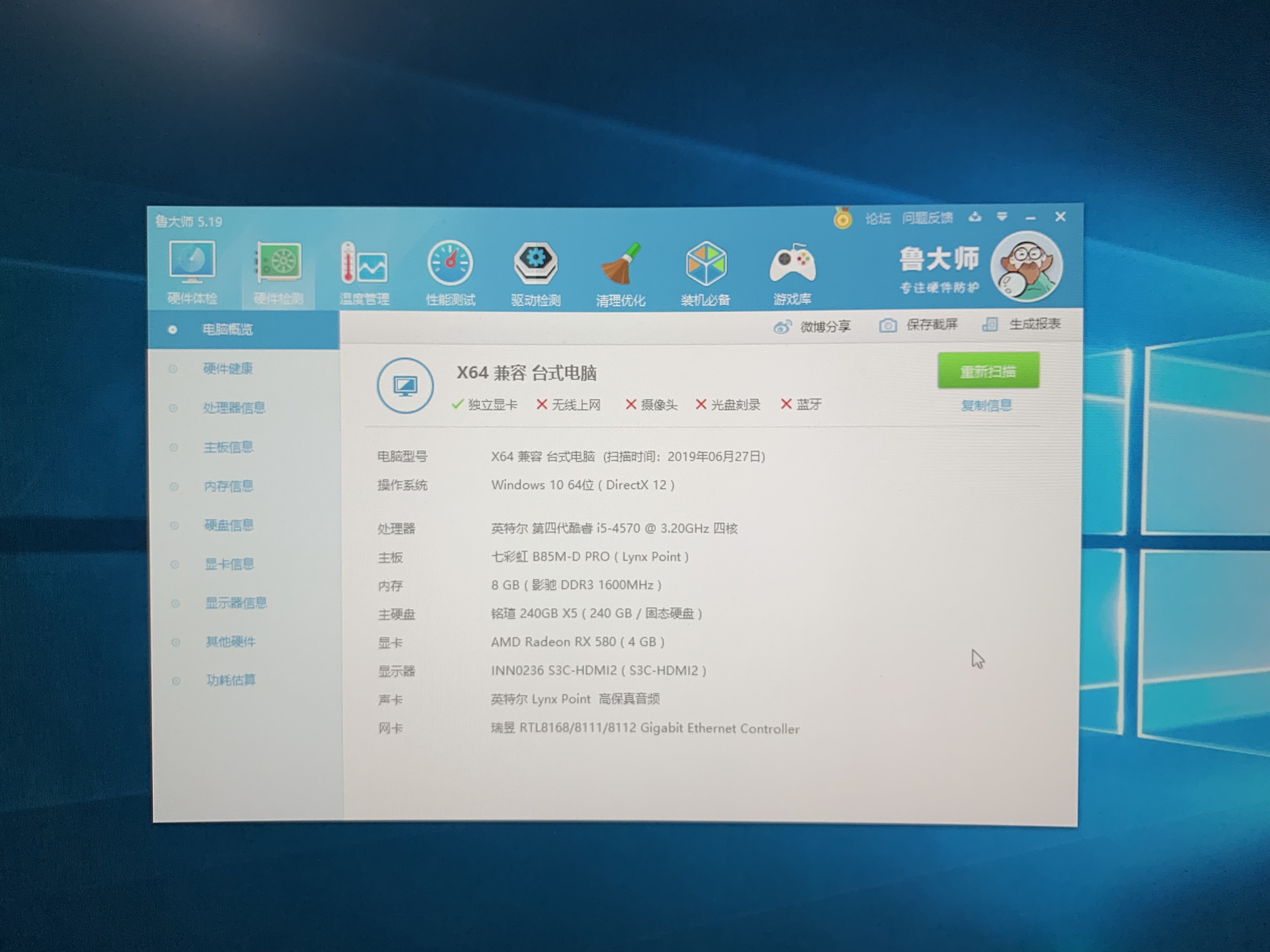The width and height of the screenshot is (1270, 952).
Task: Open 论坛 forum link in title bar
Action: point(877,218)
